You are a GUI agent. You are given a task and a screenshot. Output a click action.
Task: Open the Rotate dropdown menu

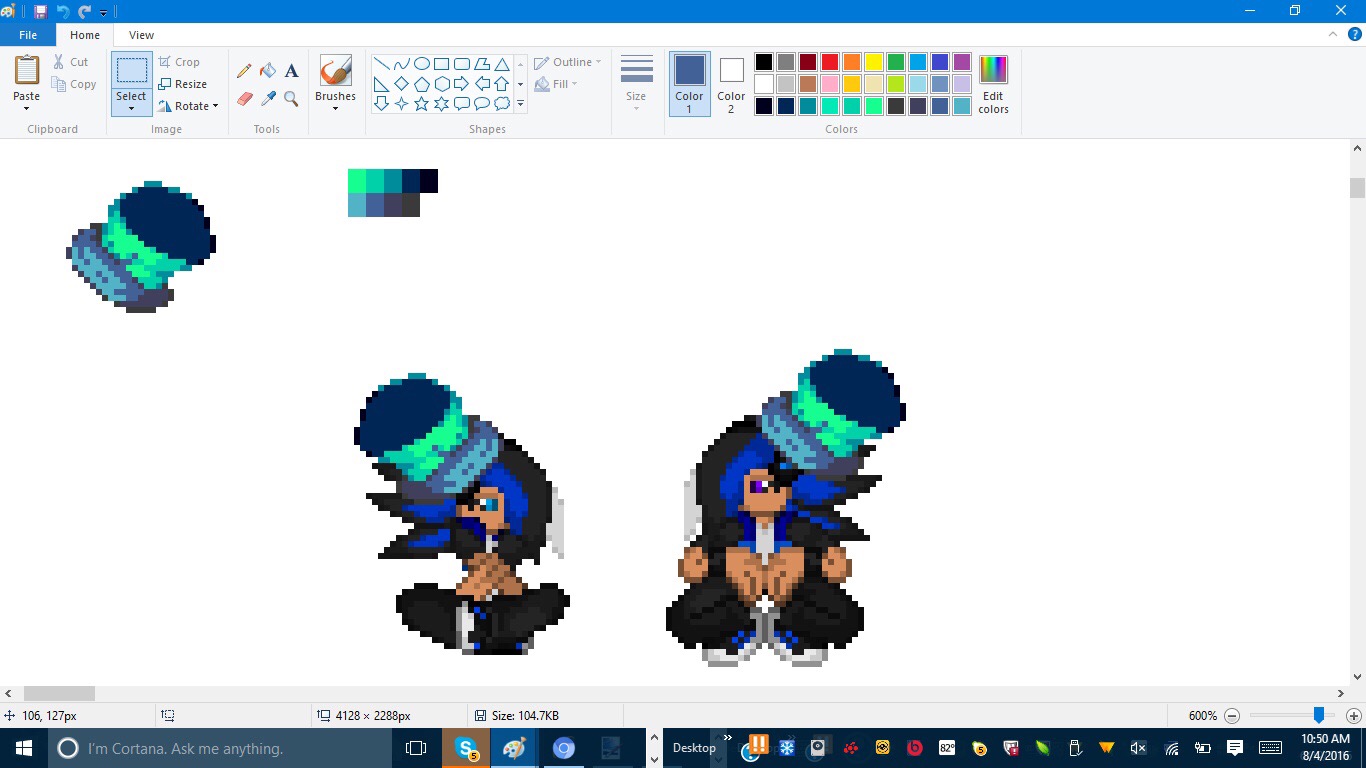[x=215, y=106]
